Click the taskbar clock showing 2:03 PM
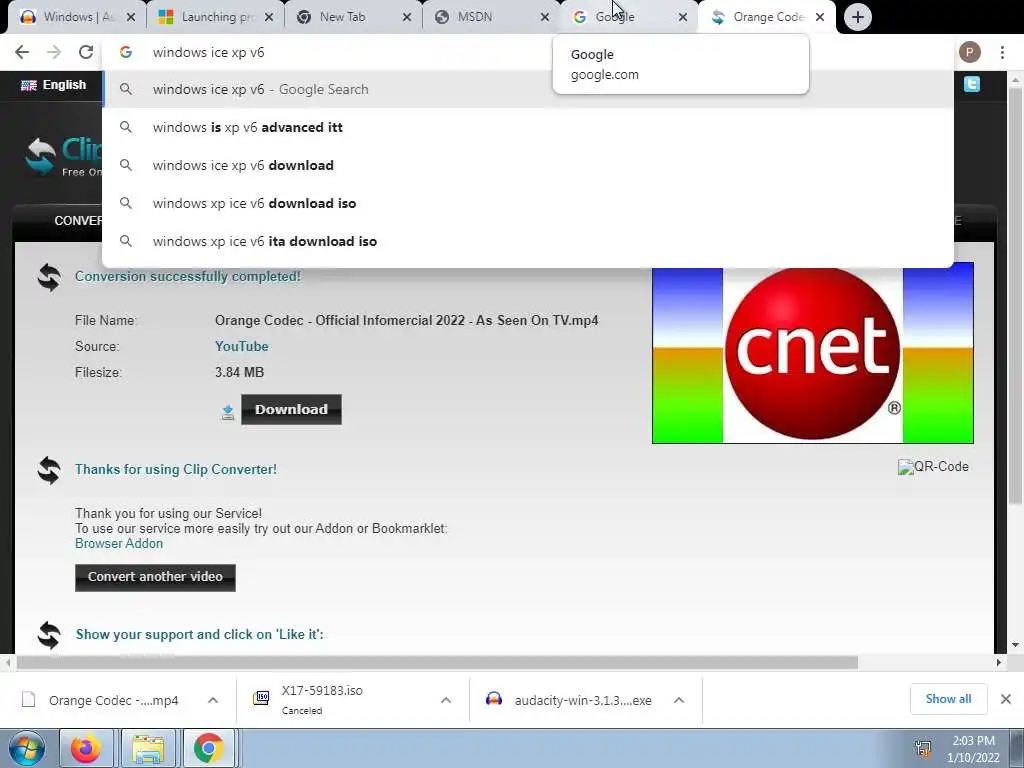 click(973, 749)
